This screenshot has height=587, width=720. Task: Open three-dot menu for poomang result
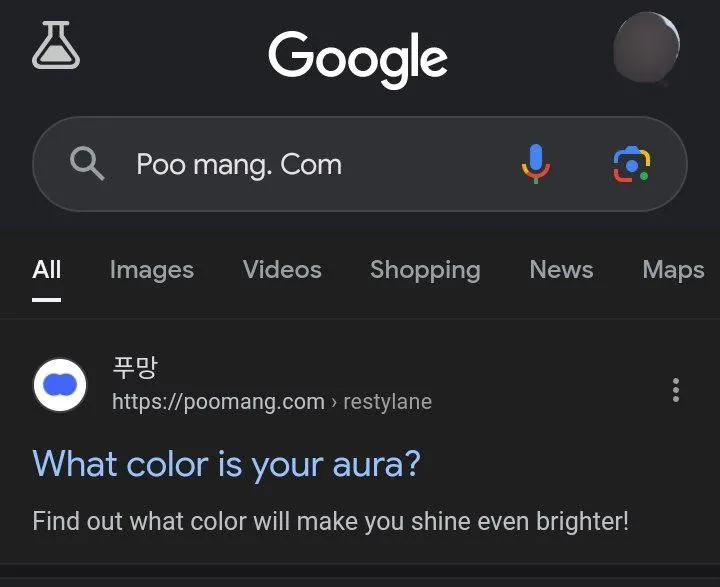(x=676, y=390)
